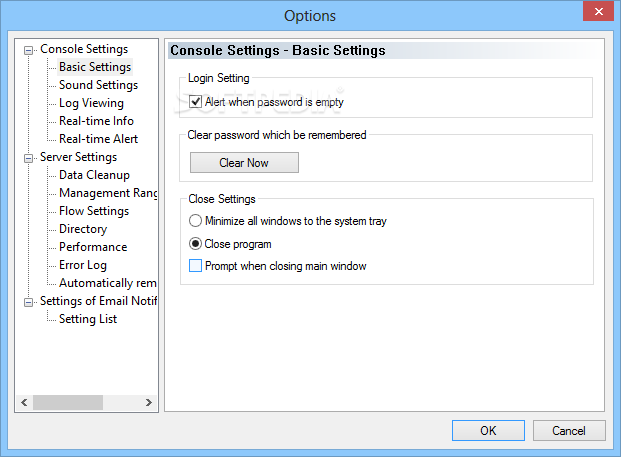Show Data Cleanup settings page
This screenshot has width=621, height=457.
94,175
